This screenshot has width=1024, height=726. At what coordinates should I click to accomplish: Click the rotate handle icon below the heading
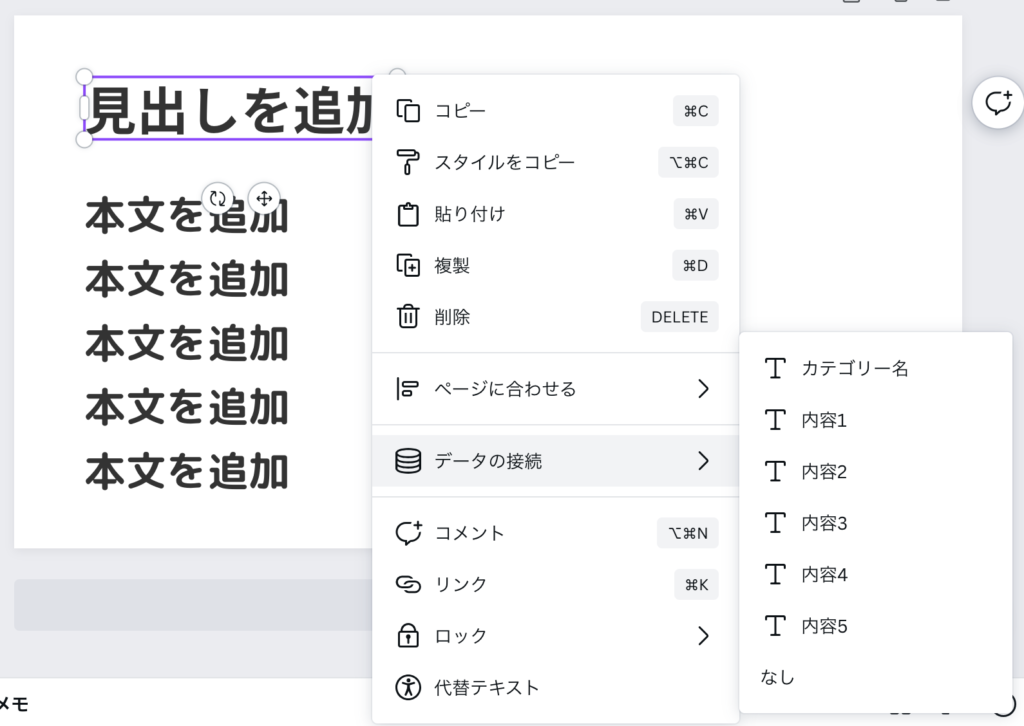click(x=218, y=198)
